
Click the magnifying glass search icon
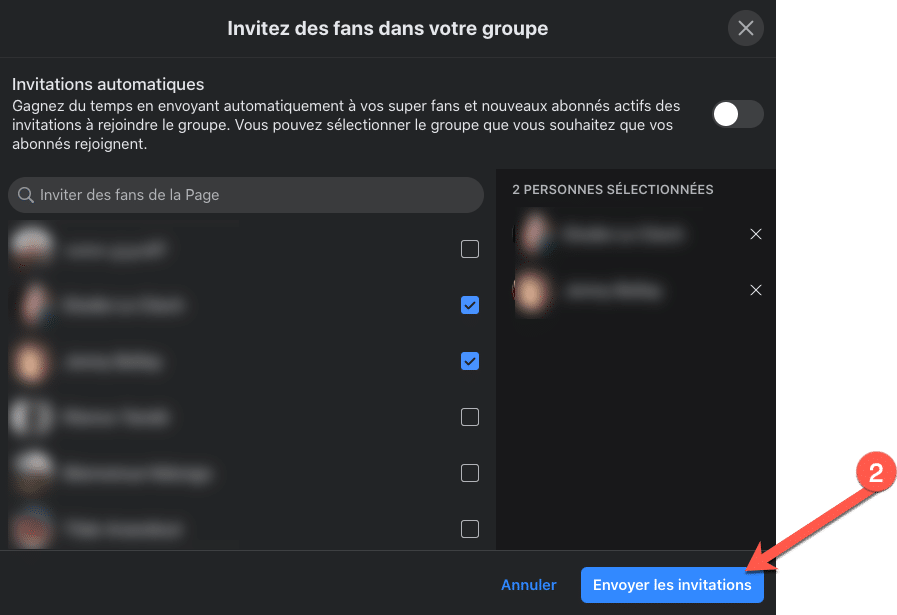25,195
